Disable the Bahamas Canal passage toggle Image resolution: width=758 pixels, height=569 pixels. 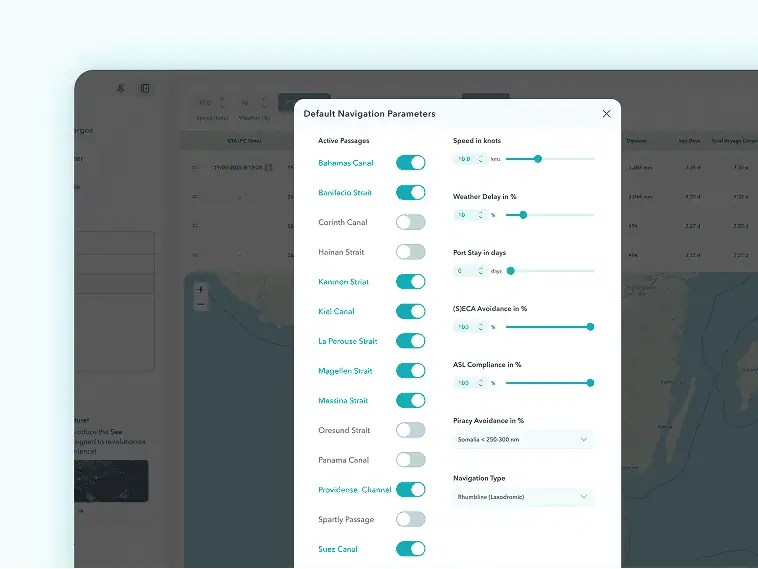(410, 162)
